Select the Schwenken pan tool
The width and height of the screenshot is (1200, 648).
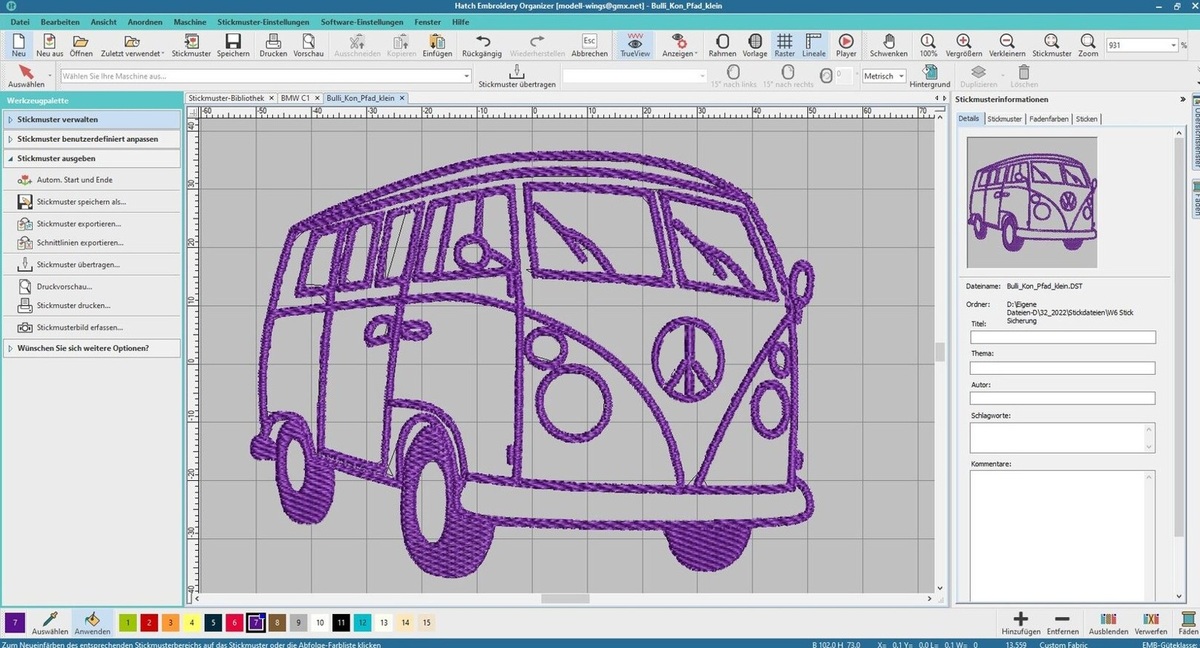pos(888,45)
